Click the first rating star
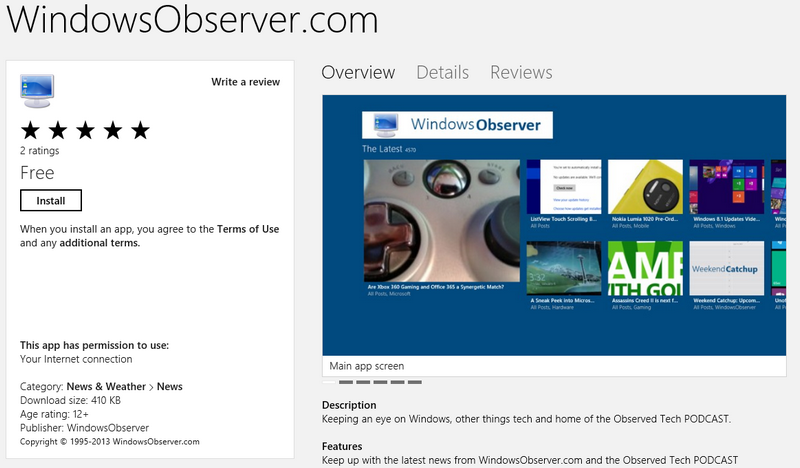The height and width of the screenshot is (468, 800). [31, 130]
